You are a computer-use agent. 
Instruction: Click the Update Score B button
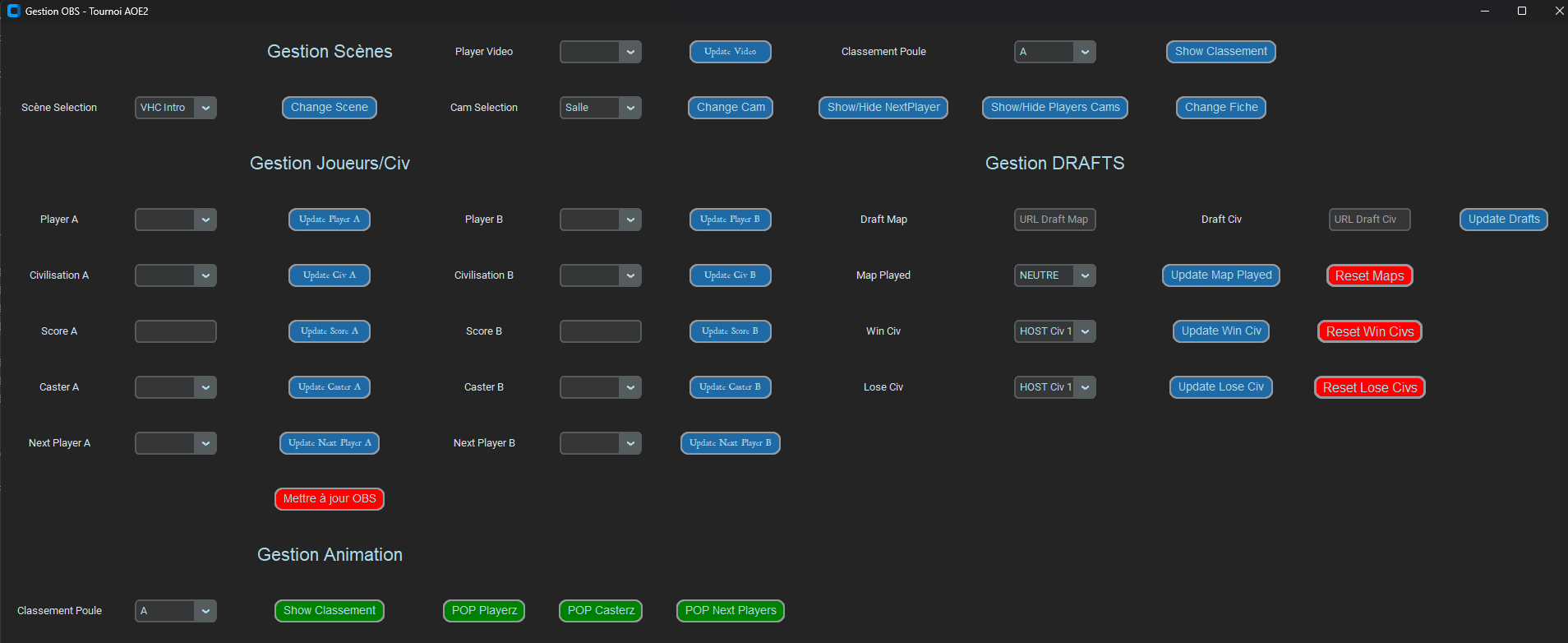[731, 331]
